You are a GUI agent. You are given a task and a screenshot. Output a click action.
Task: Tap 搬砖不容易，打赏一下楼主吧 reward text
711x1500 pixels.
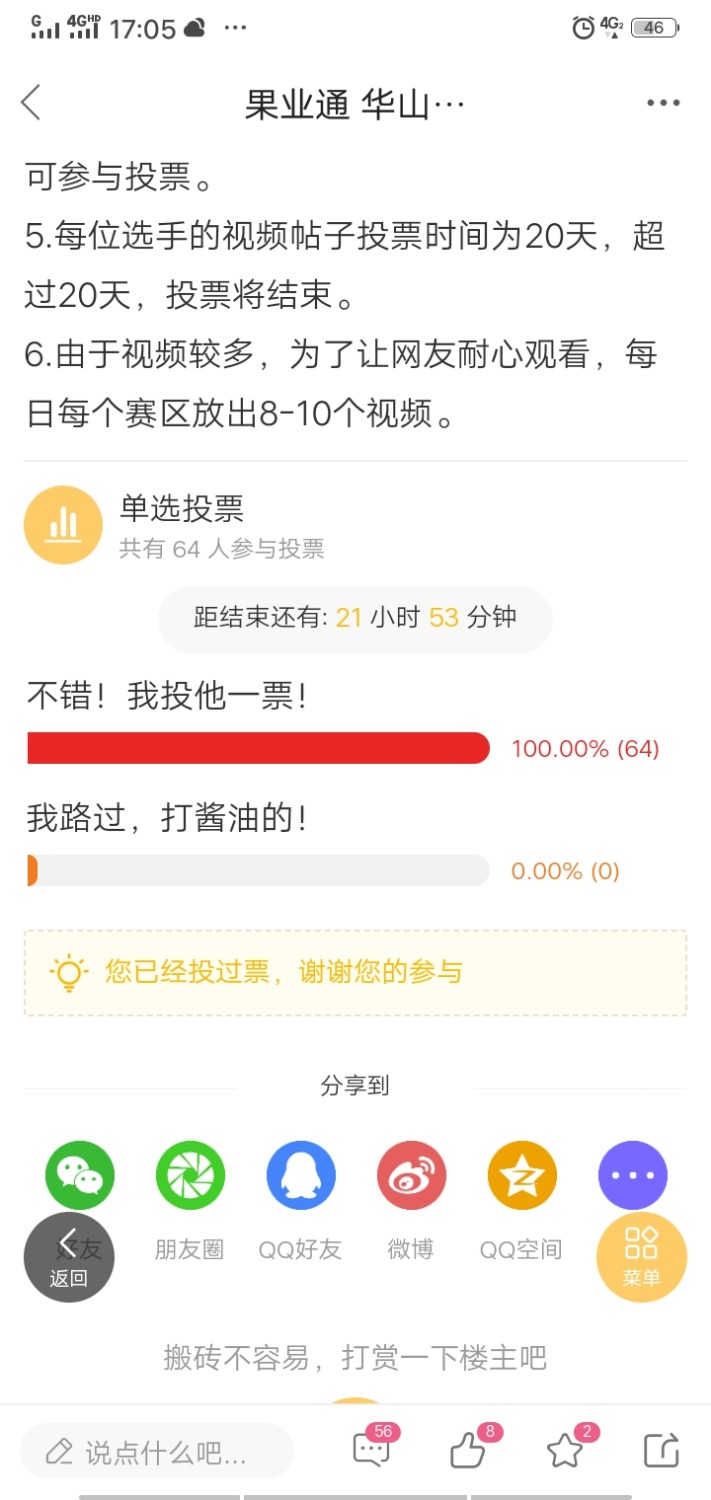355,1357
